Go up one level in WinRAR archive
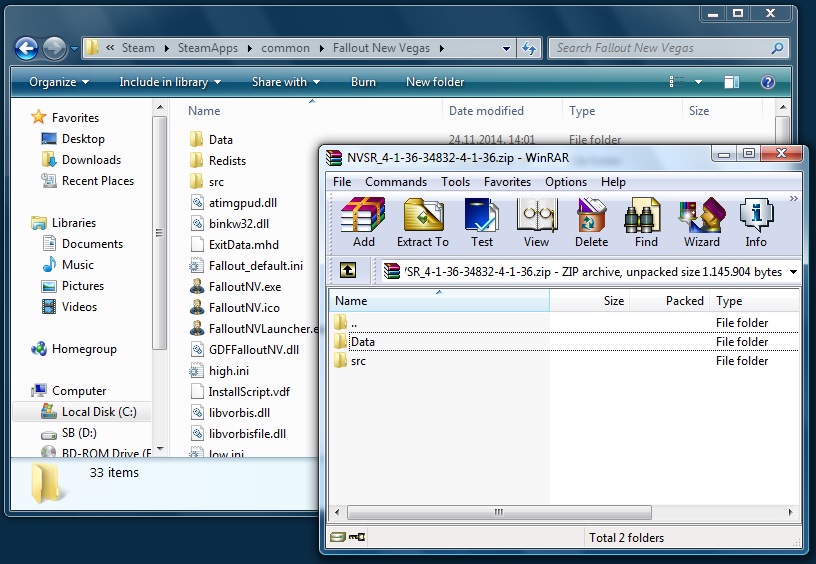Viewport: 816px width, 564px height. click(x=348, y=270)
